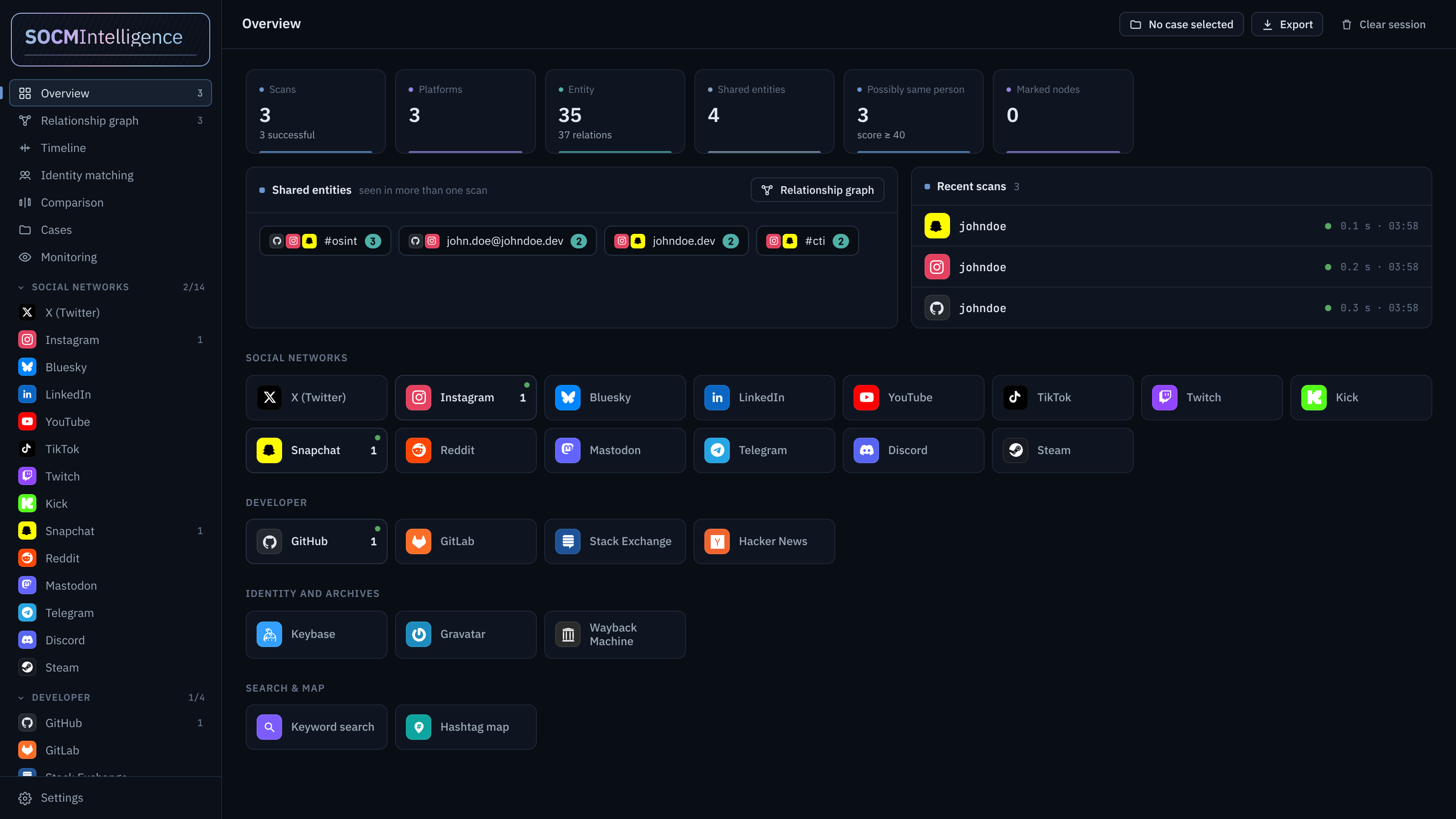Select the GitLab developer card
The image size is (1456, 819).
click(x=465, y=541)
